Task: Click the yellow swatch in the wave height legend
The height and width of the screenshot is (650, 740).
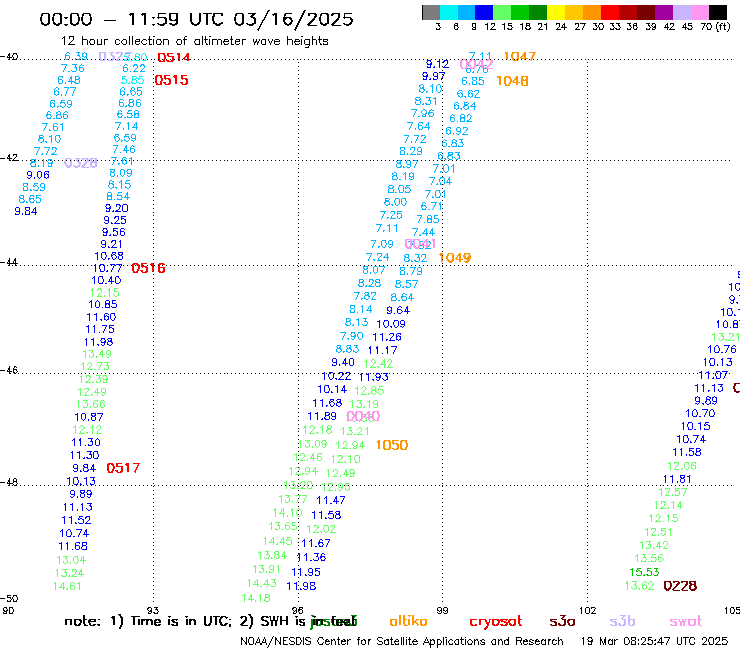Action: pos(556,12)
